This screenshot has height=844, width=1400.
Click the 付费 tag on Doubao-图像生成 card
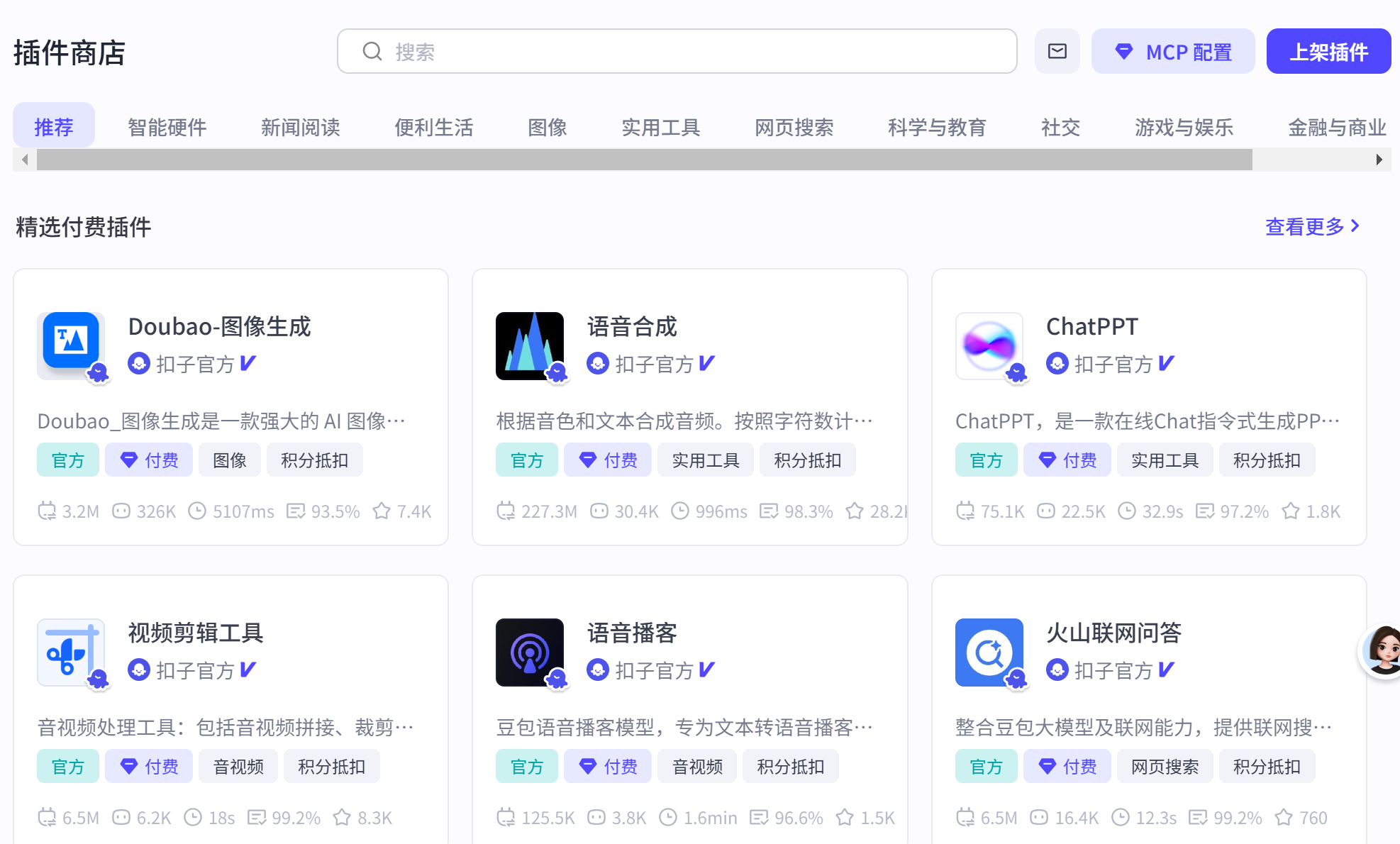pos(149,460)
